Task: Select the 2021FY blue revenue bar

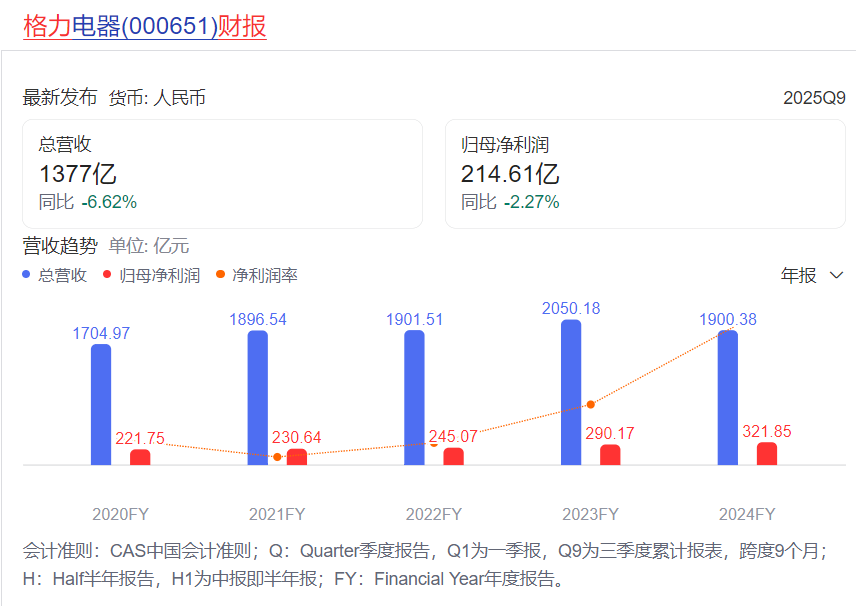Action: [x=258, y=398]
